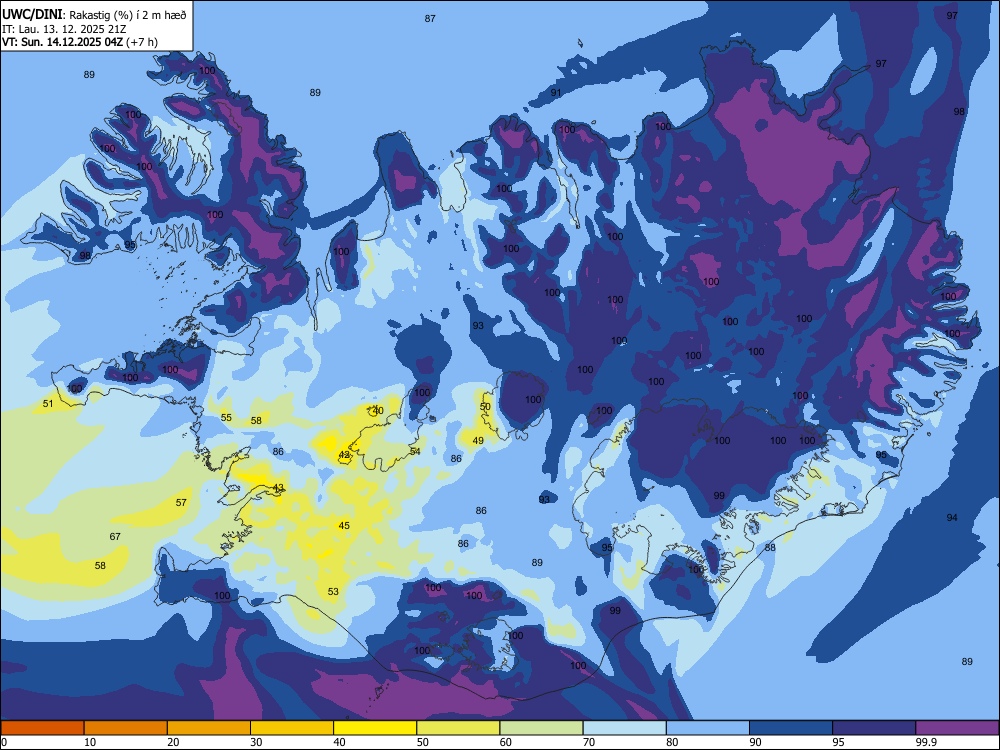
Task: Pick the light green 60–70 legend swatch
Action: (541, 728)
